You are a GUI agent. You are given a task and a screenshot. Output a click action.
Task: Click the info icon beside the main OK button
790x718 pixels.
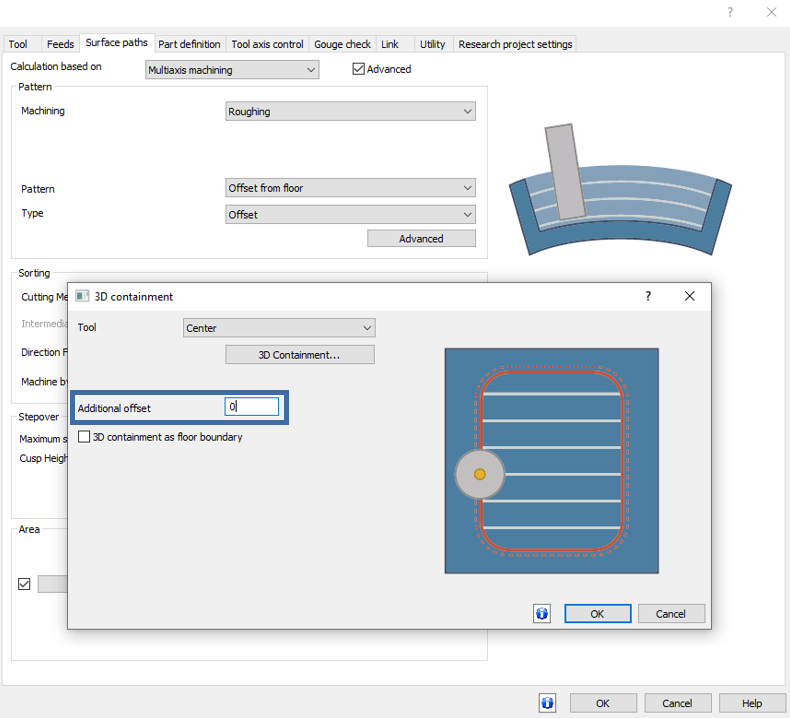click(x=547, y=703)
